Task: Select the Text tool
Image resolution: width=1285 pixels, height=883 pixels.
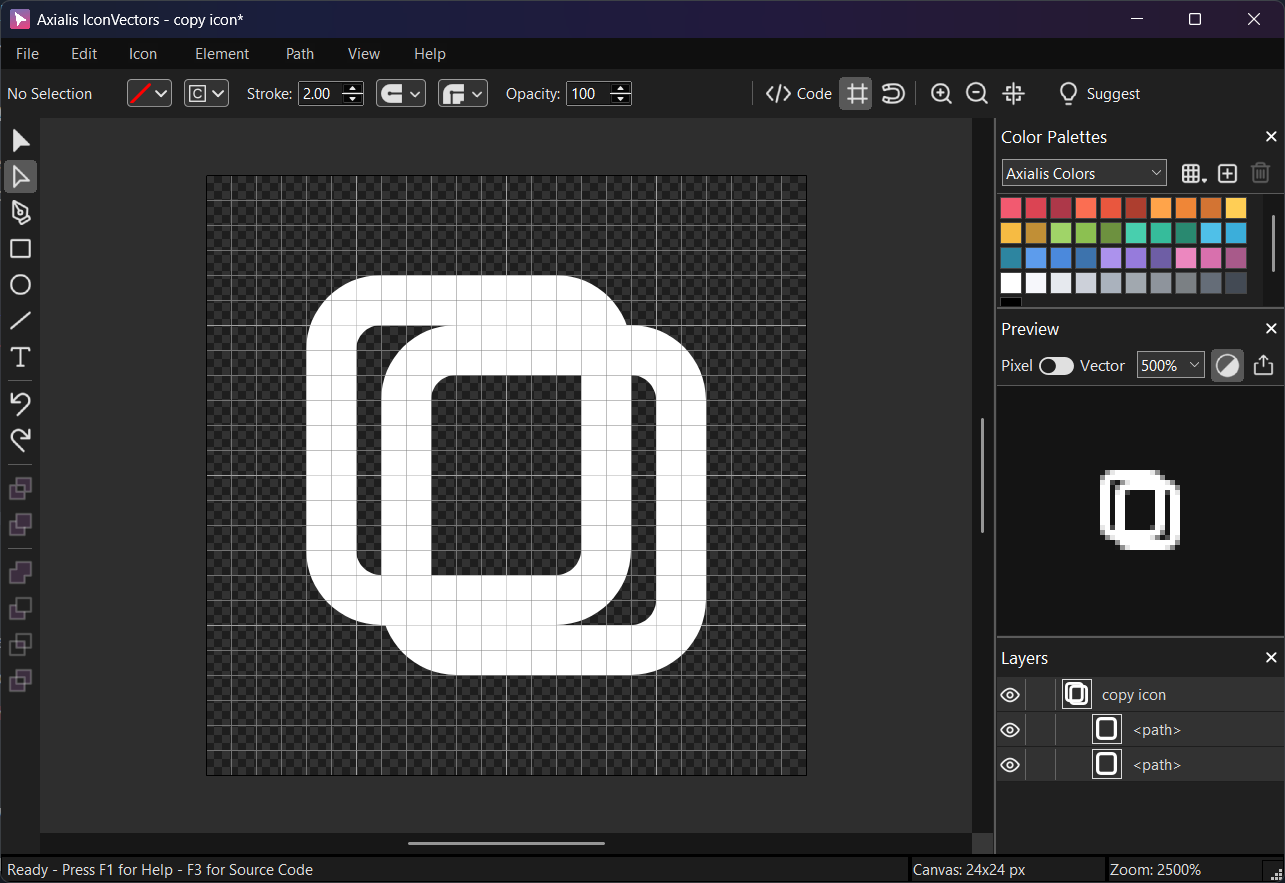Action: 20,357
